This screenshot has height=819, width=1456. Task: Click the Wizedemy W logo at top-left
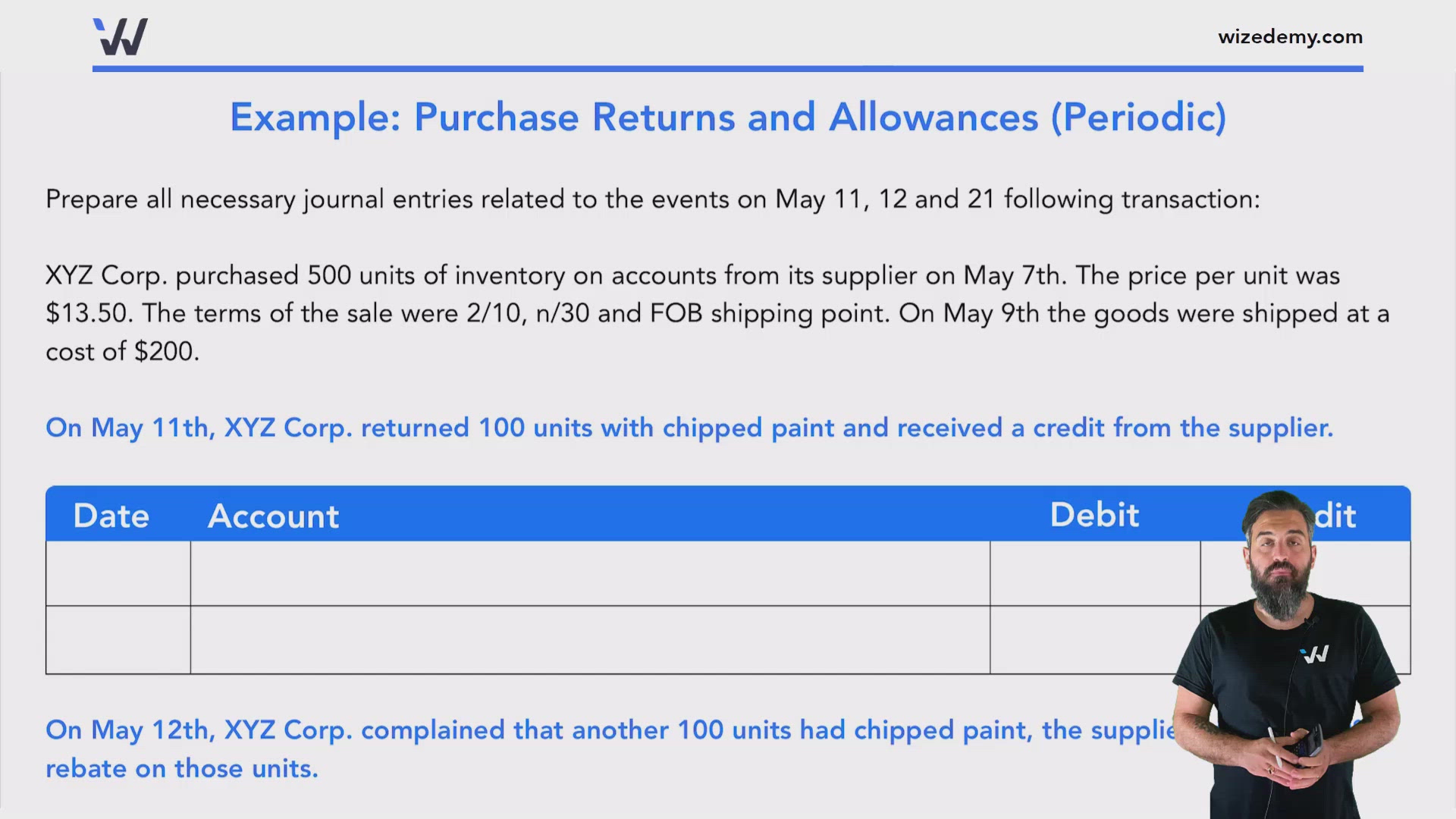click(x=121, y=36)
